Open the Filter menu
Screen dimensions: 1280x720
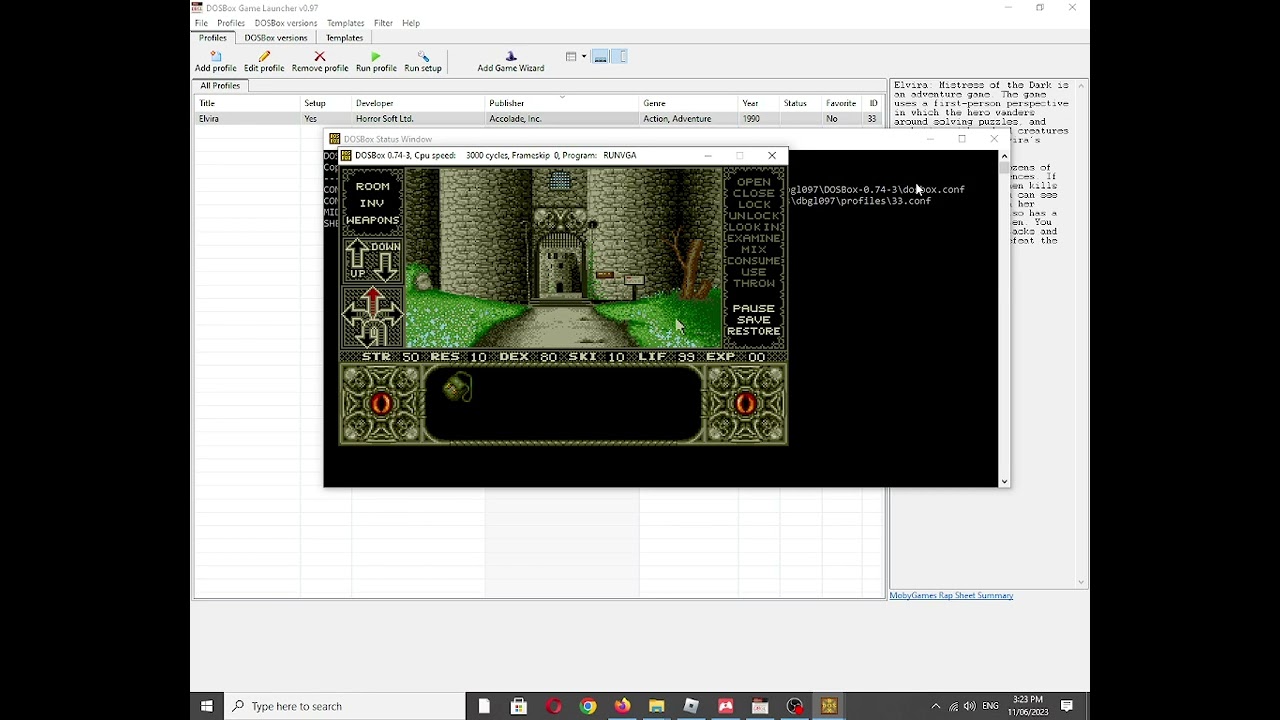point(383,23)
